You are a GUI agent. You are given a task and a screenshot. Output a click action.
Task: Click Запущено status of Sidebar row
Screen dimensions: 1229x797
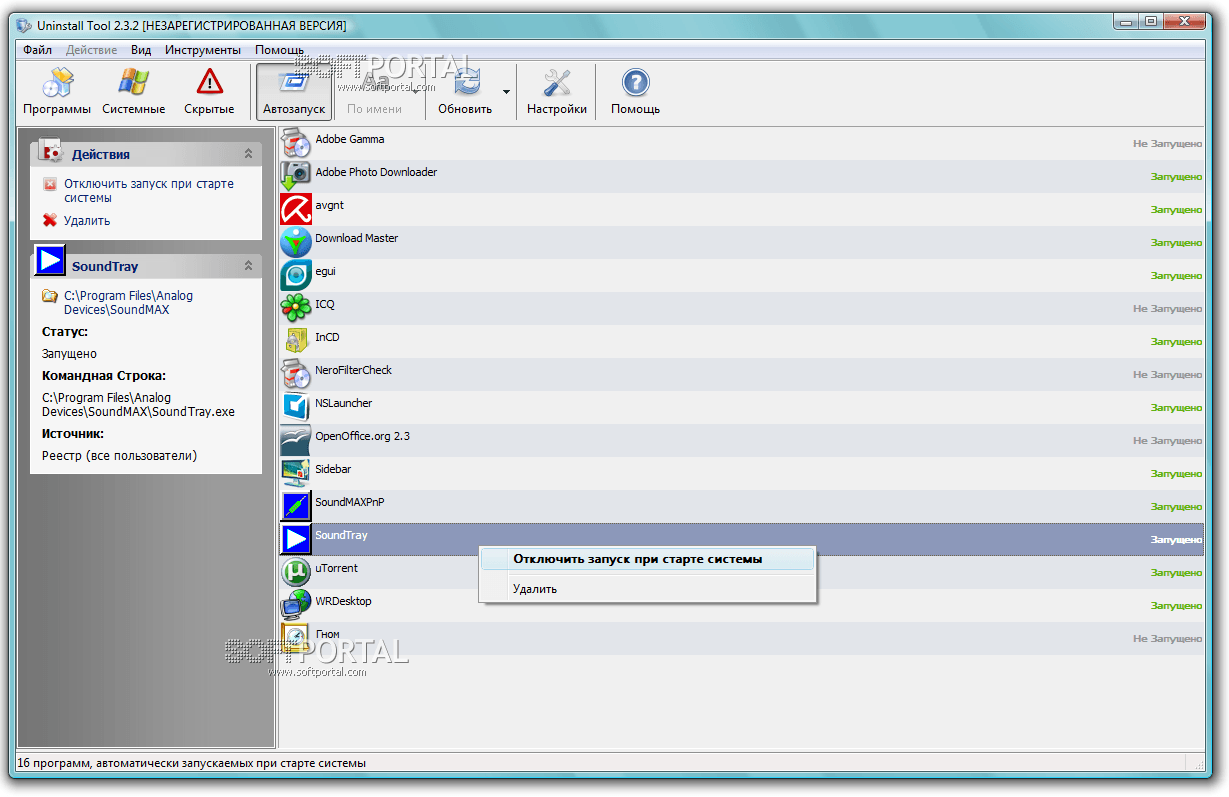pyautogui.click(x=1176, y=474)
